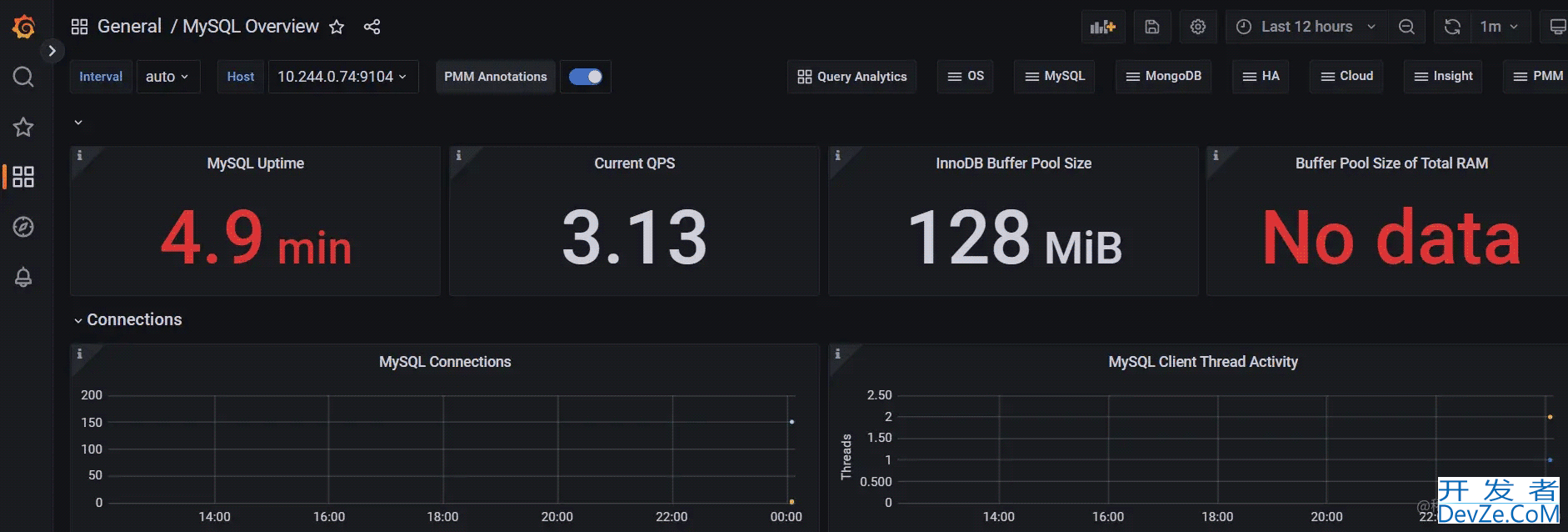Open Explore compass icon in sidebar
The image size is (1568, 532).
23,227
